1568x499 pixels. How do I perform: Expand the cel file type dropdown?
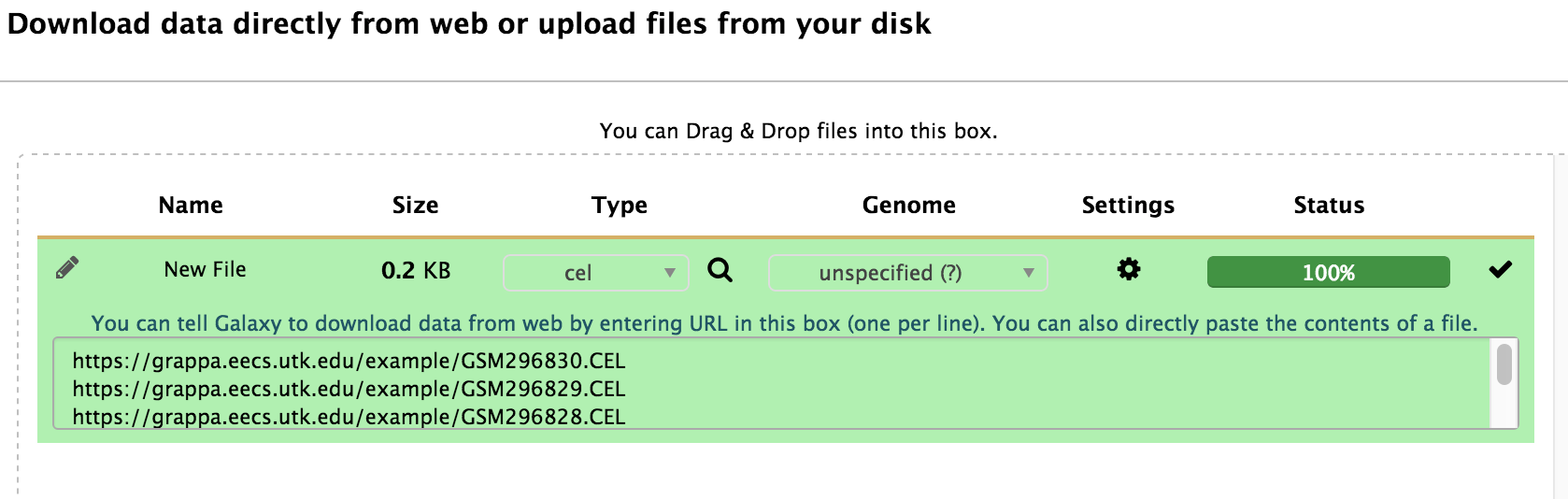tap(596, 273)
